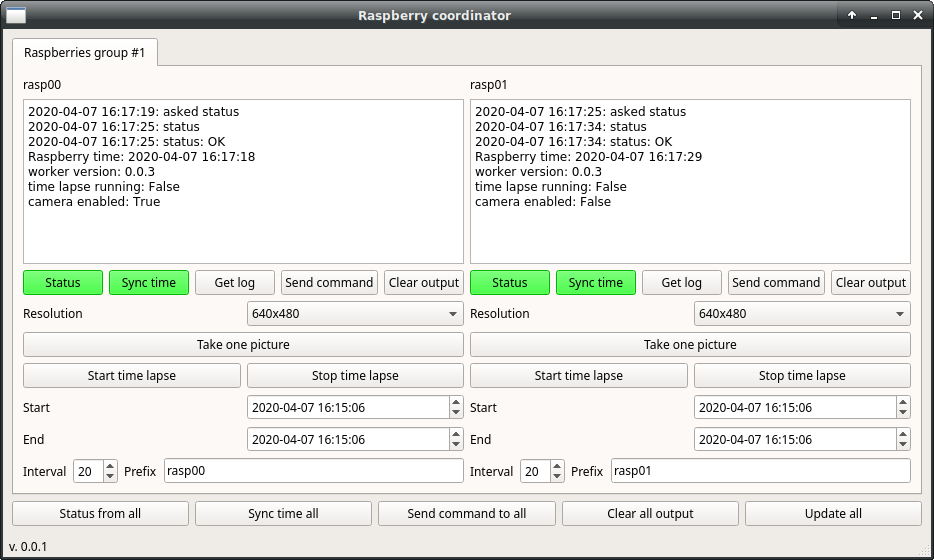934x560 pixels.
Task: Increase rasp01 Interval with up arrow
Action: (557, 466)
